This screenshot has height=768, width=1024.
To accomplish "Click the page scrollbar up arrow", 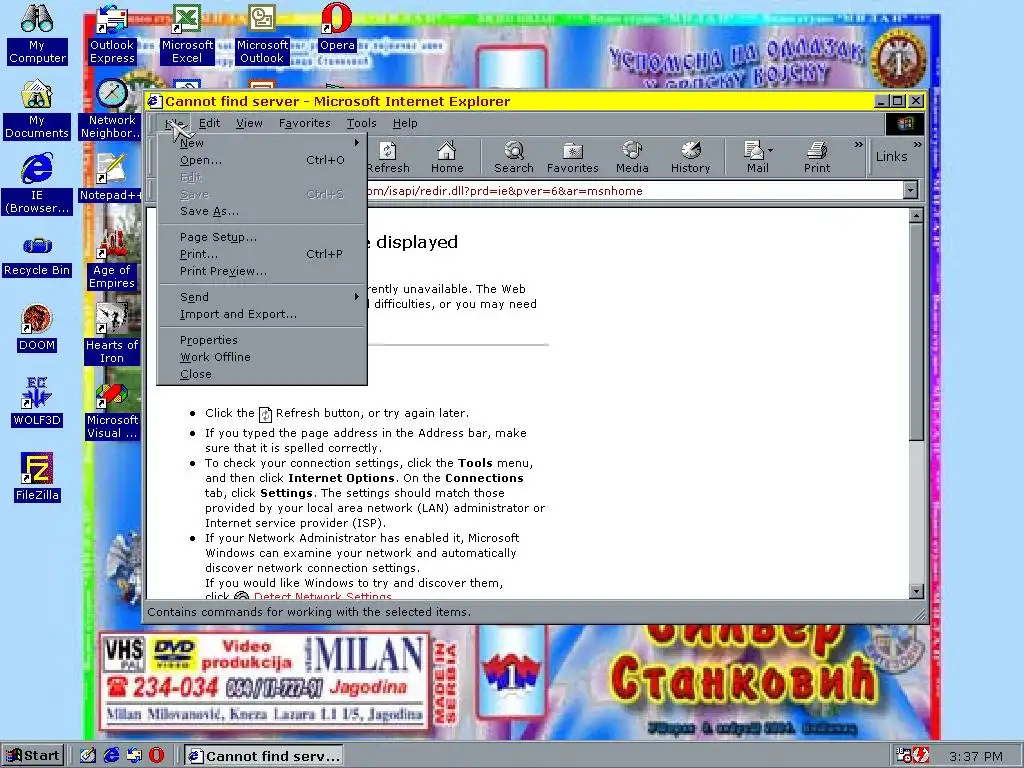I will (916, 216).
